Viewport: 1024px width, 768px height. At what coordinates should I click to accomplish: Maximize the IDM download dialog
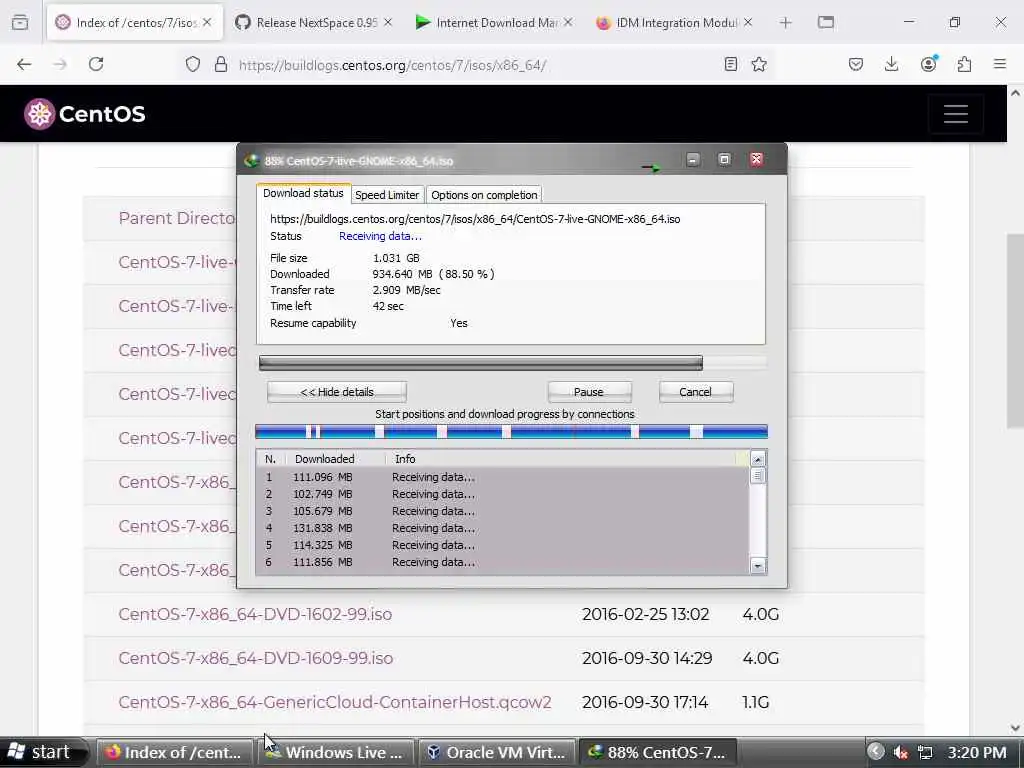(x=724, y=159)
